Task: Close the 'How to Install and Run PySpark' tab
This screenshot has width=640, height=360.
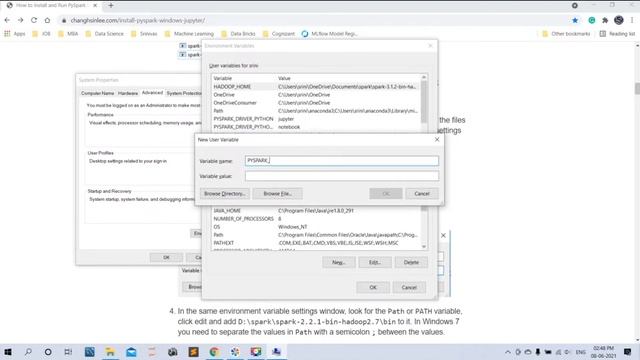Action: (x=95, y=5)
